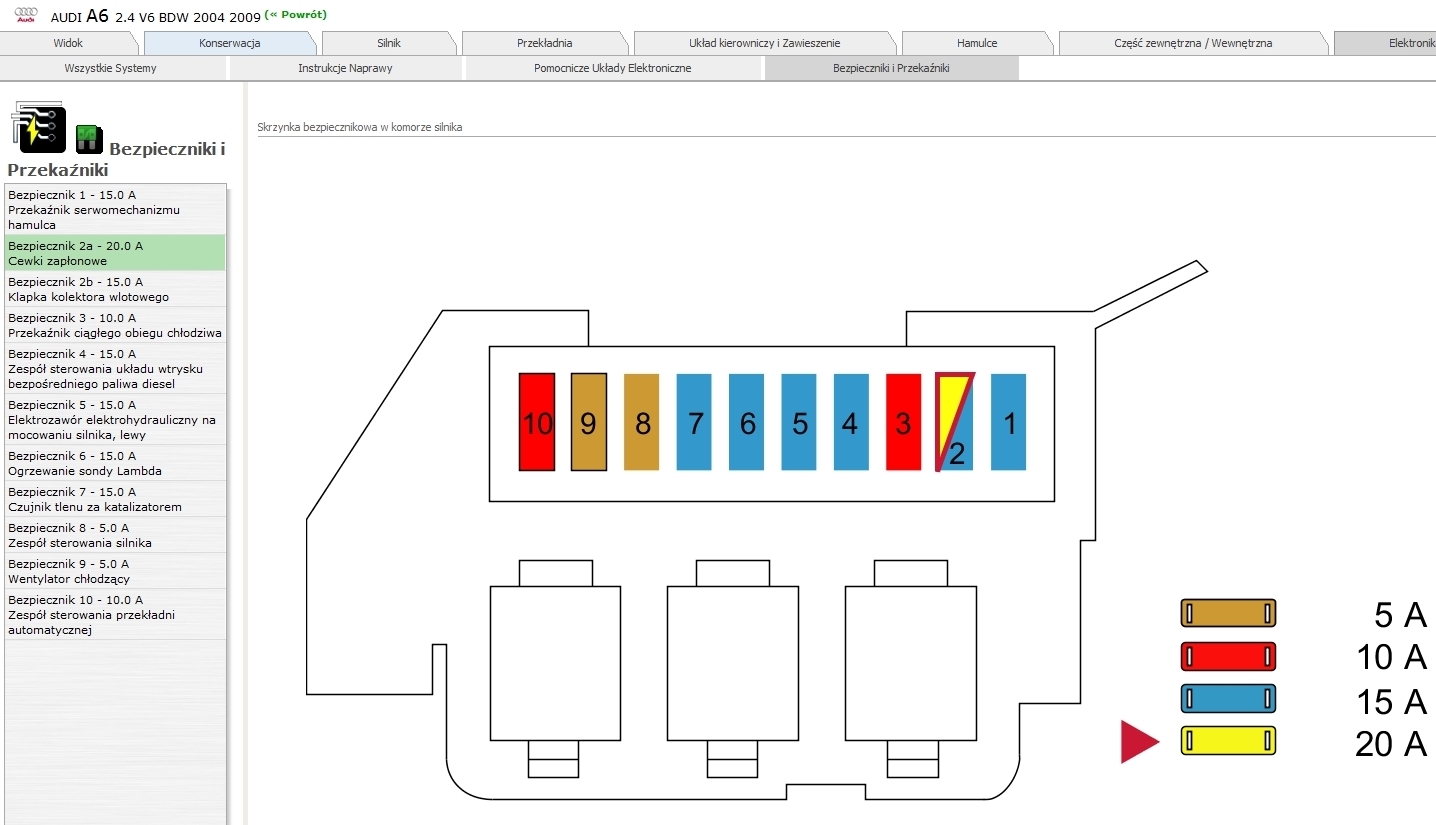
Task: Click blue fuse 7 on the diagram
Action: (694, 421)
